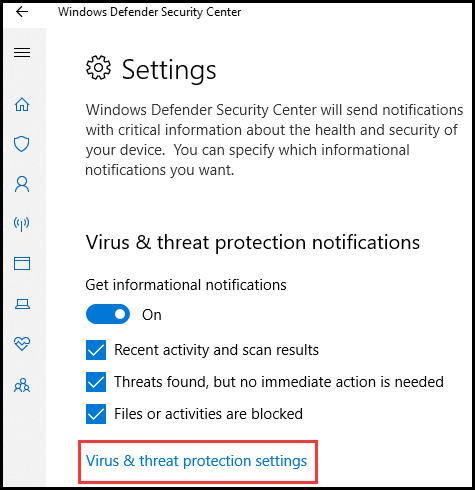Open App & browser control window icon
The height and width of the screenshot is (490, 475).
pyautogui.click(x=22, y=263)
